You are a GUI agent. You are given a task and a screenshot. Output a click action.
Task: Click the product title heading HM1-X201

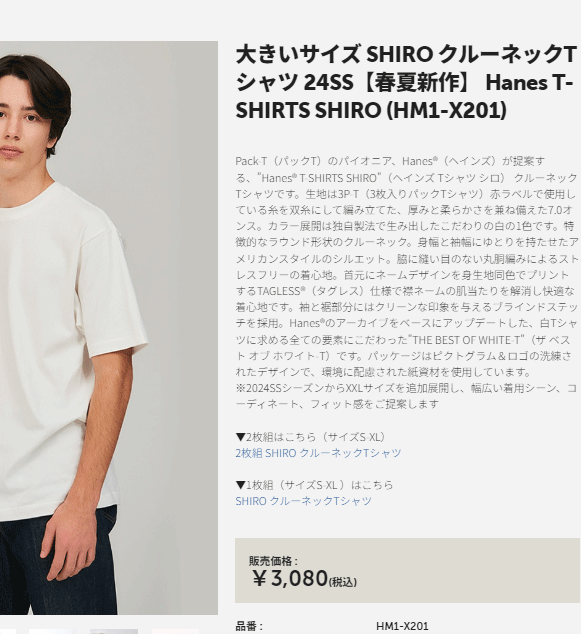point(406,82)
